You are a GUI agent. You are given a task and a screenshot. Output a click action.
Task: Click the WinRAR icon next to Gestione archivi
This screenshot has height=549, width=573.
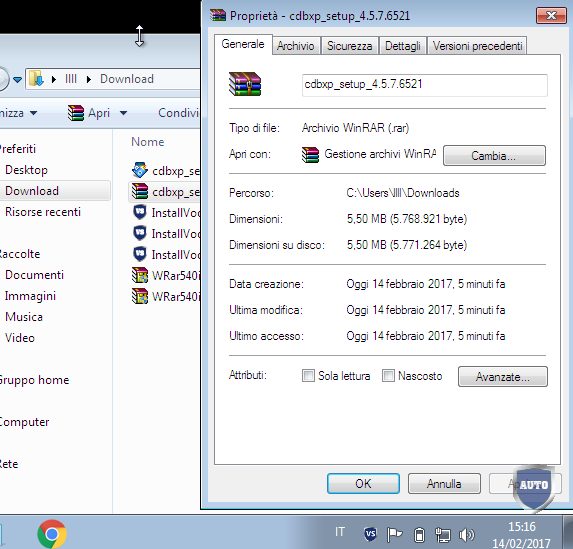click(310, 154)
